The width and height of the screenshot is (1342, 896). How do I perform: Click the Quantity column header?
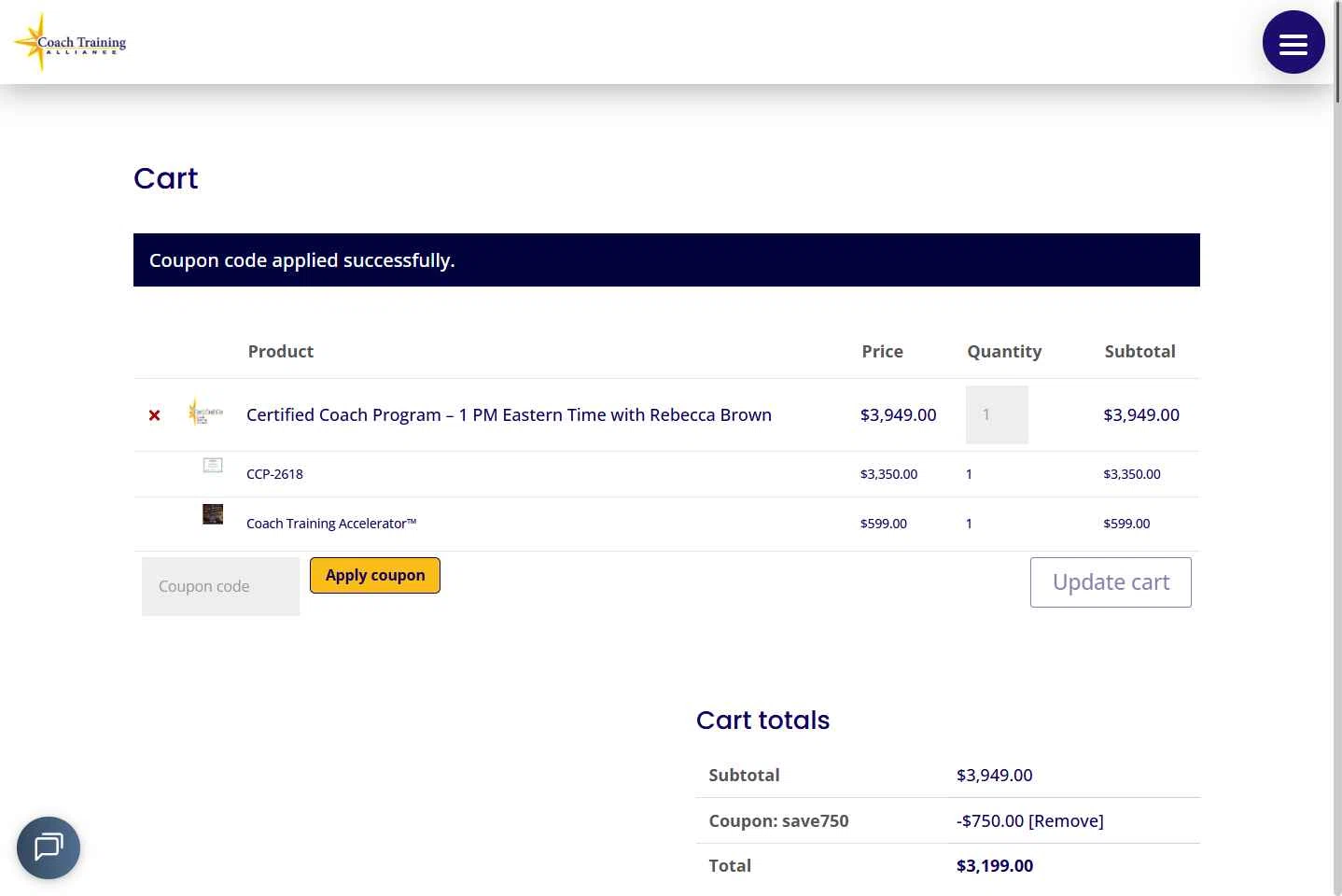point(1004,352)
